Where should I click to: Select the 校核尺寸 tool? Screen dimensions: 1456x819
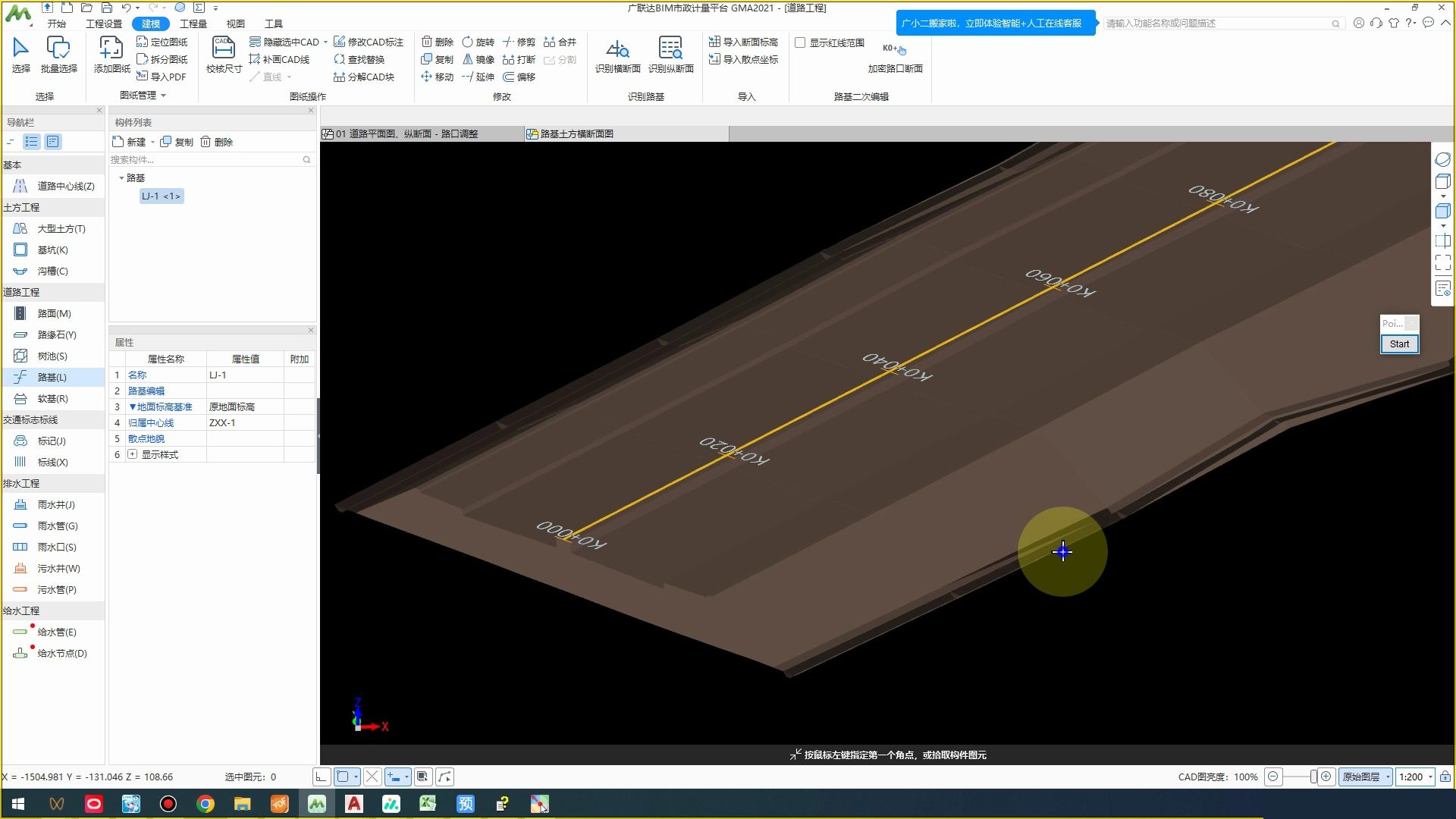pos(224,50)
